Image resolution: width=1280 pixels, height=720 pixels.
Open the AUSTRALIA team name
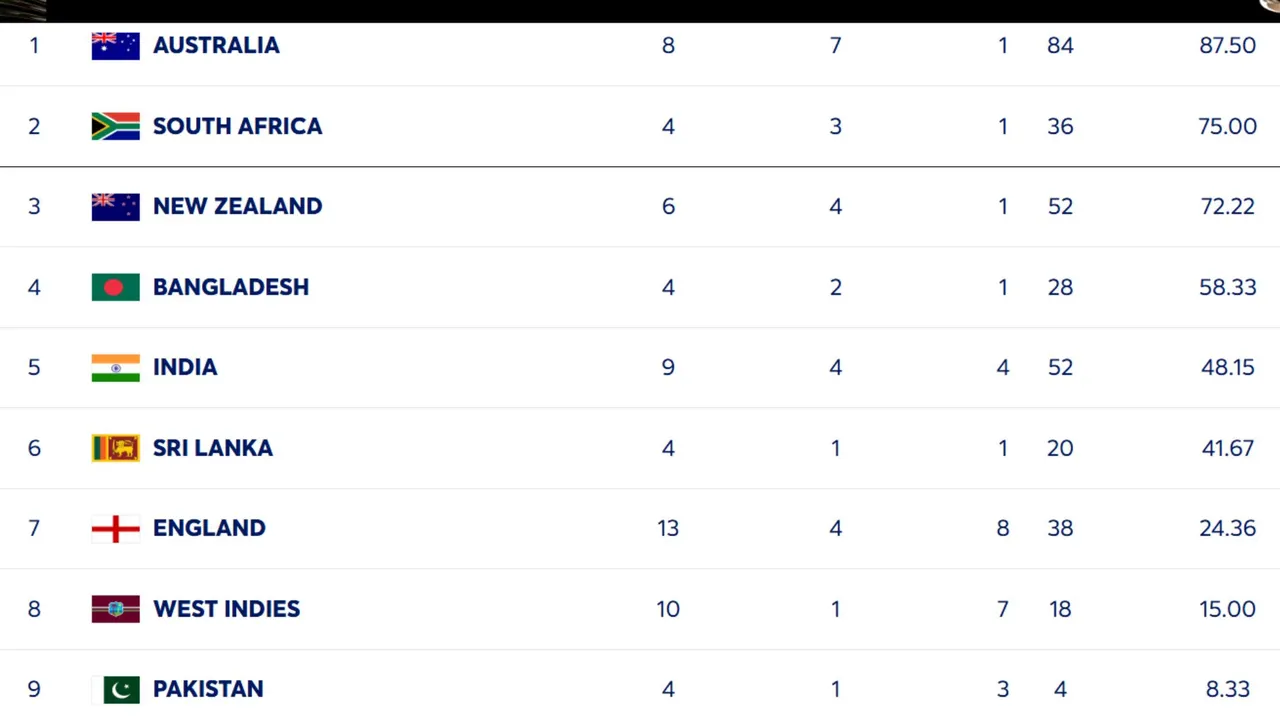pyautogui.click(x=216, y=46)
